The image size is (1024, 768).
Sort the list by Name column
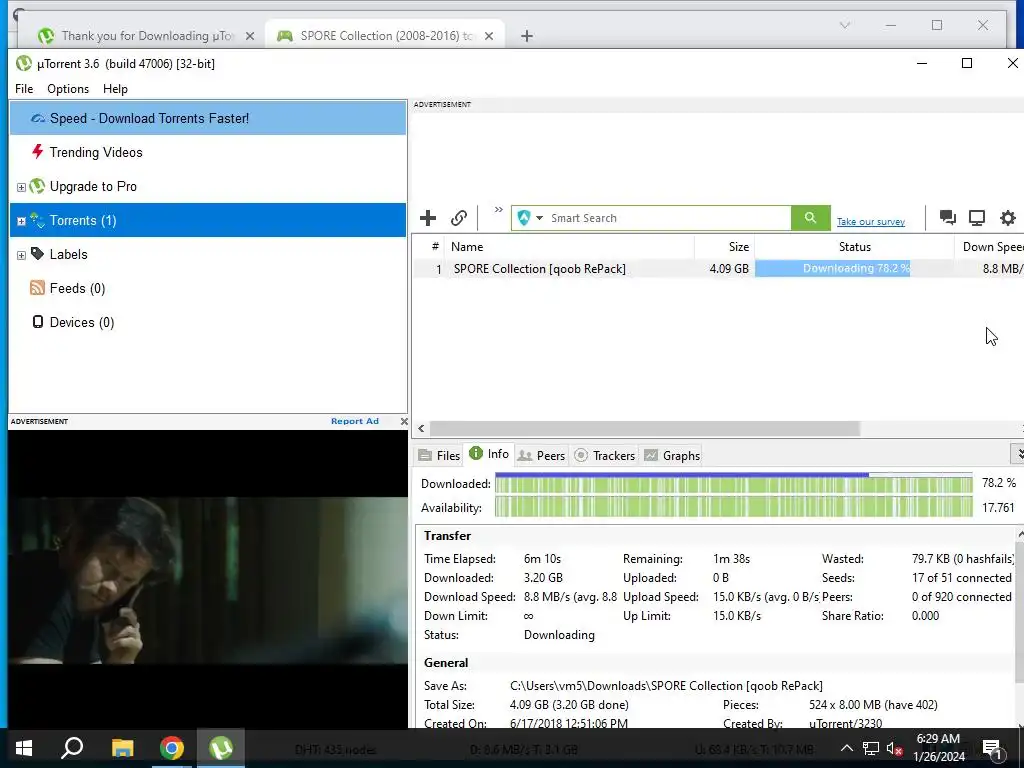tap(569, 247)
